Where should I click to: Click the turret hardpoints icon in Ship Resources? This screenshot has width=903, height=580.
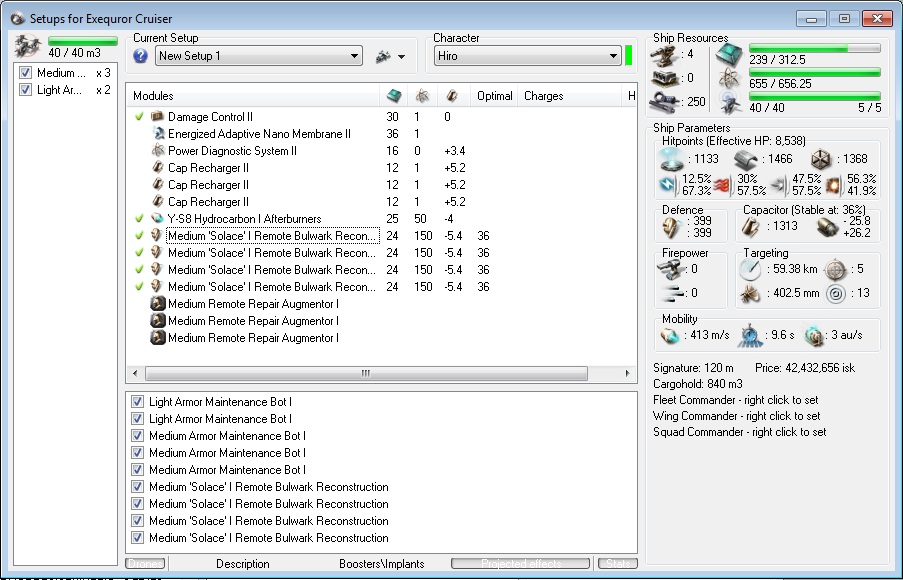[x=663, y=56]
